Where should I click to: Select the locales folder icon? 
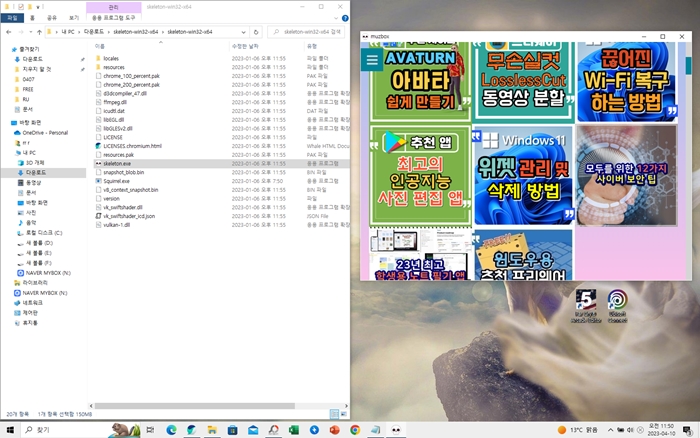coord(99,58)
